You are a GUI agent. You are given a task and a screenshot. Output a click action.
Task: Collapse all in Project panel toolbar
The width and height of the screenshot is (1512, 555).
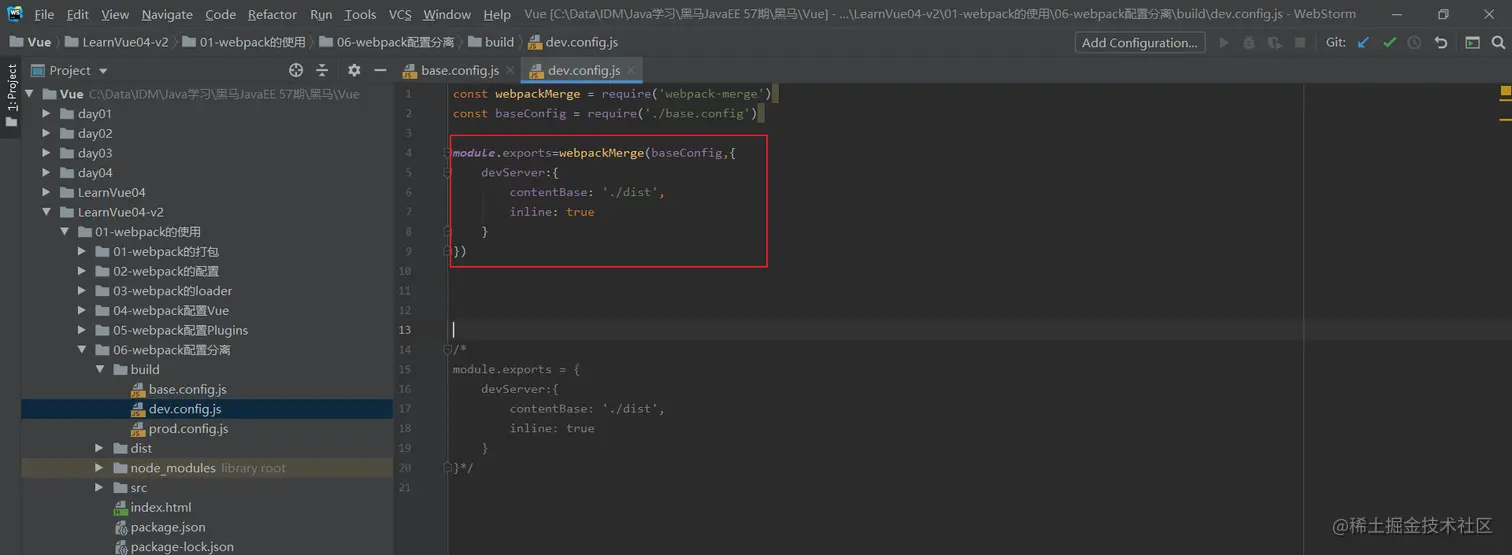tap(322, 70)
